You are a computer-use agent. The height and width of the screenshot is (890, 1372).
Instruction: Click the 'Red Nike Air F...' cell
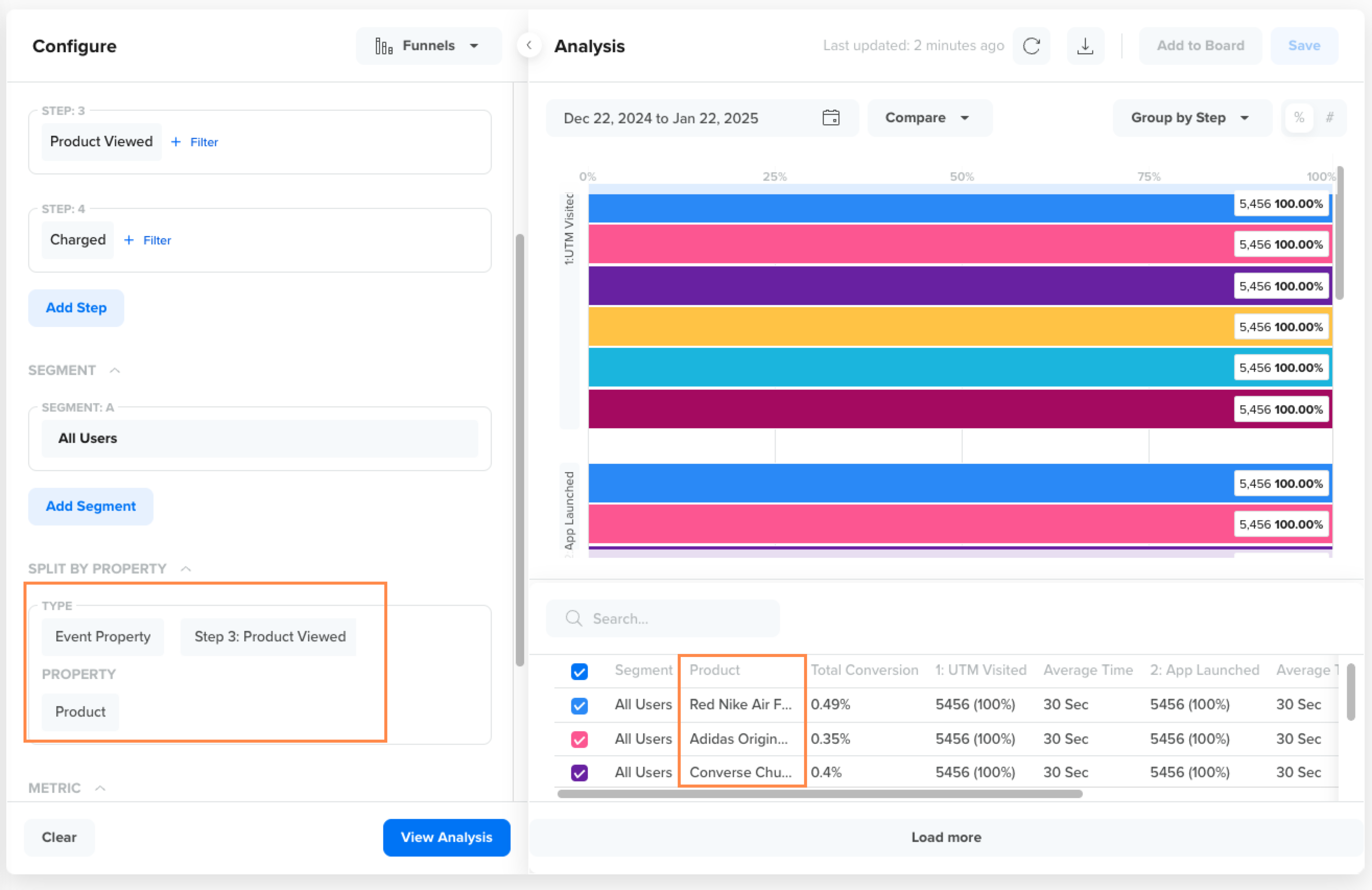[740, 704]
